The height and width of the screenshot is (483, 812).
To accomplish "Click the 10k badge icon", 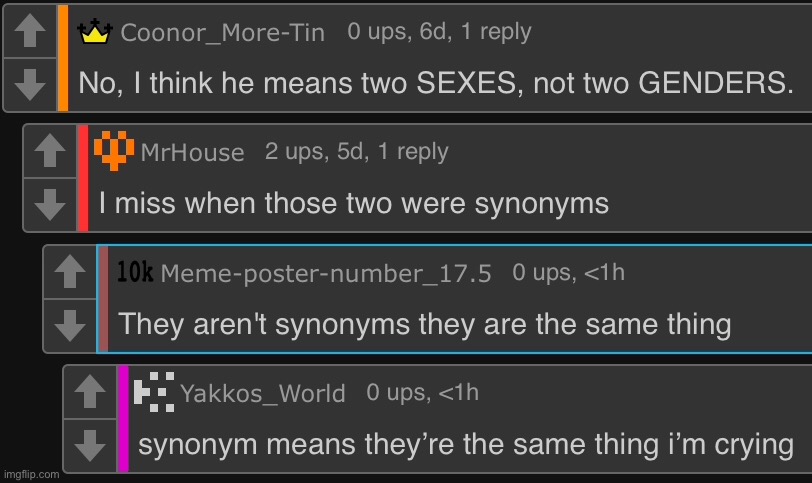I will click(x=135, y=272).
